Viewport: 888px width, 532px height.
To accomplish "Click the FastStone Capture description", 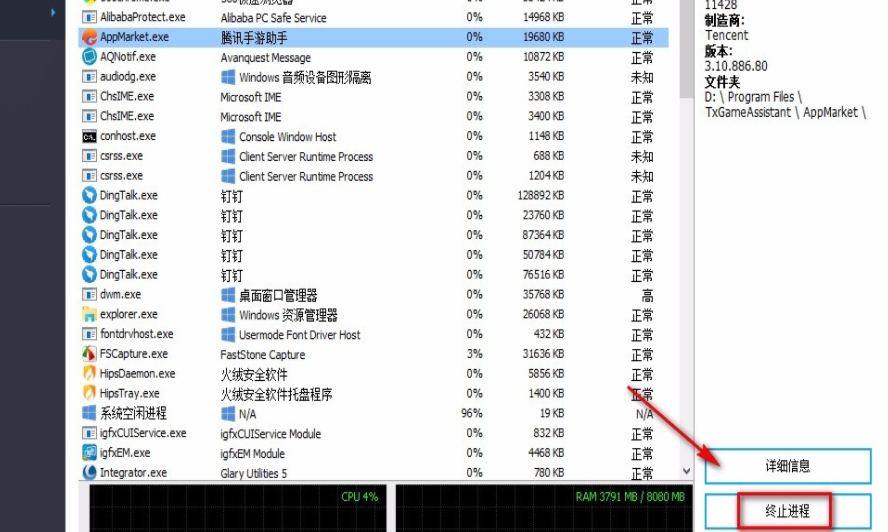I will [x=263, y=355].
